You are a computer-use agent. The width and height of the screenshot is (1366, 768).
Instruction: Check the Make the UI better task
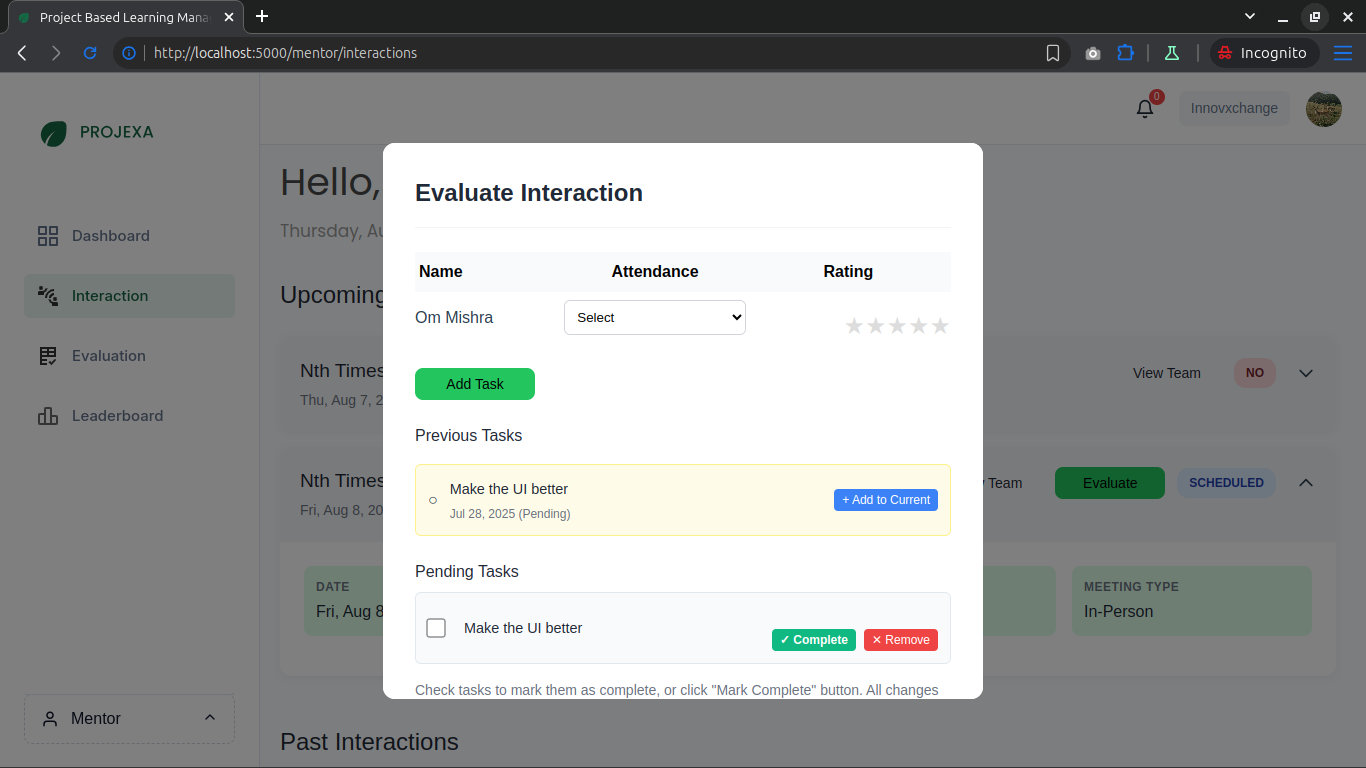pos(435,627)
